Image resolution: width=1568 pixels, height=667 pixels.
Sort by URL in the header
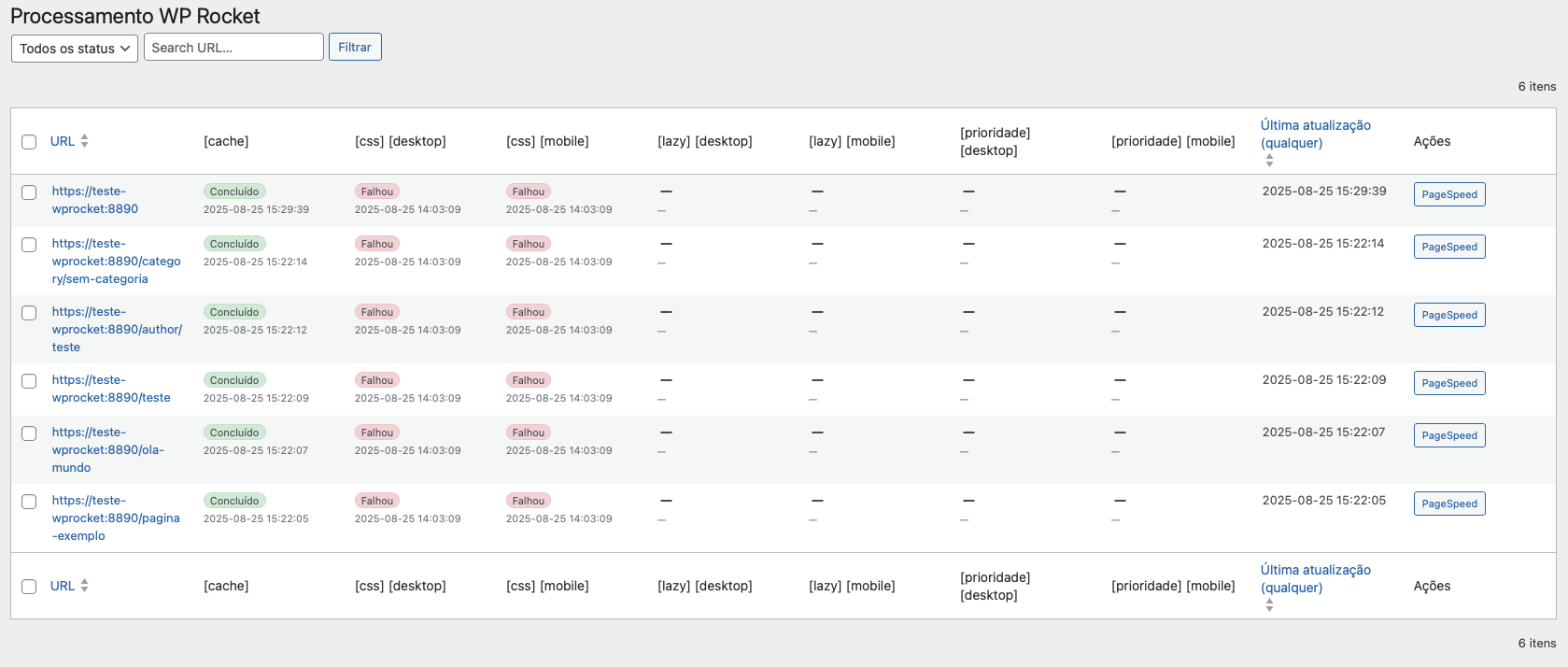[63, 141]
